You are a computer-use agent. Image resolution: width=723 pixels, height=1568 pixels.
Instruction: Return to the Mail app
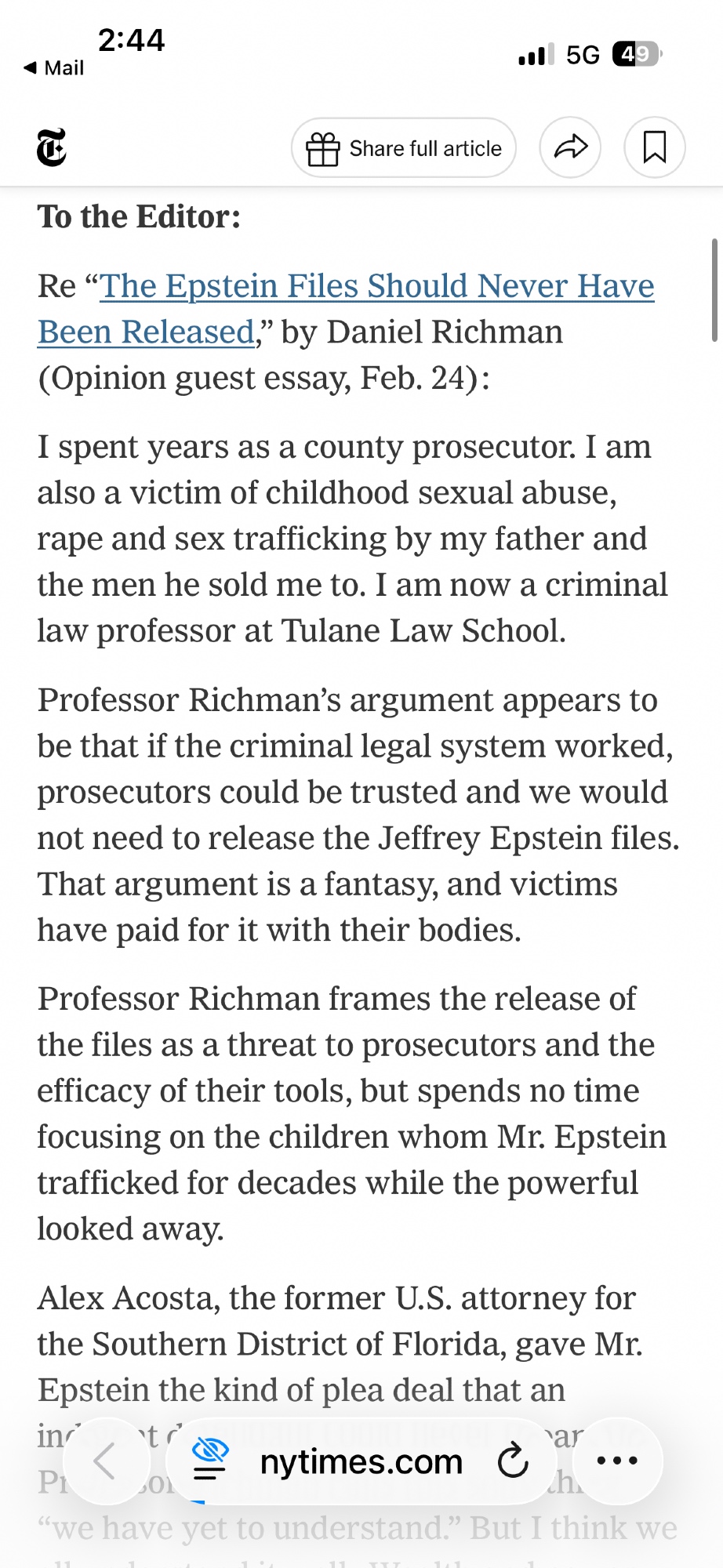coord(54,68)
